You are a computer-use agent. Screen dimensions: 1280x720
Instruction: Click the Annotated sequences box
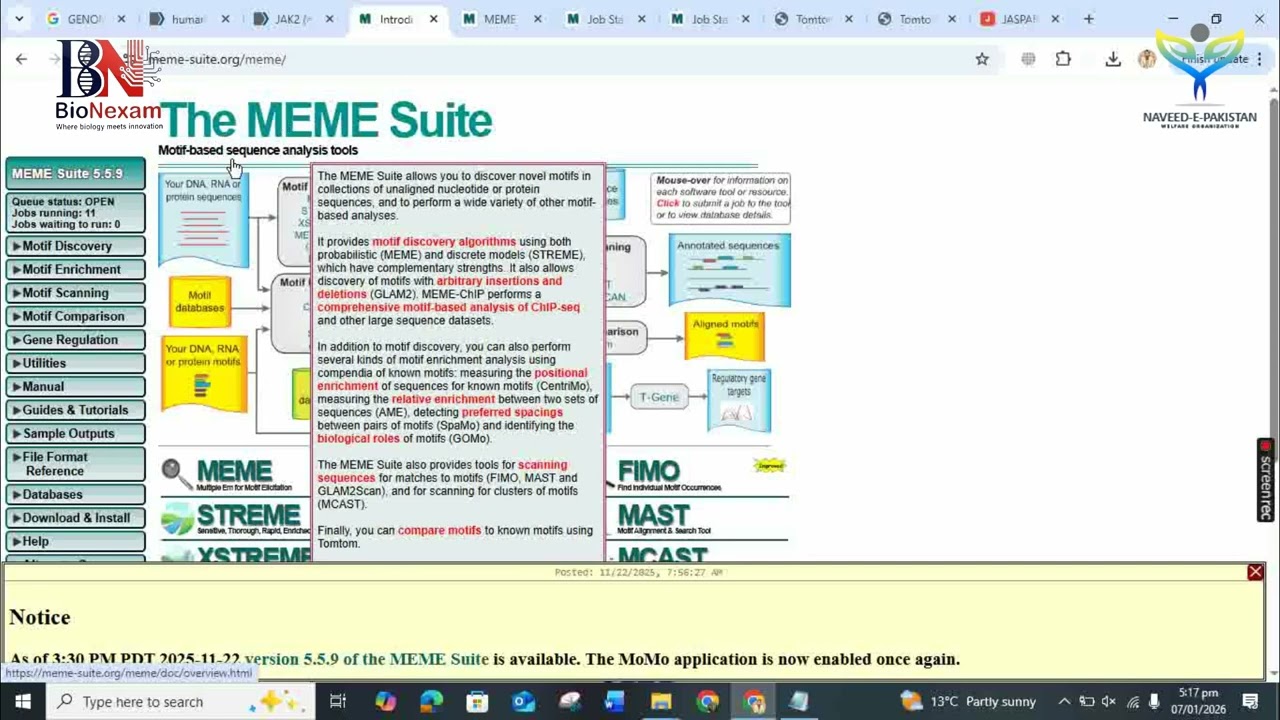tap(728, 268)
